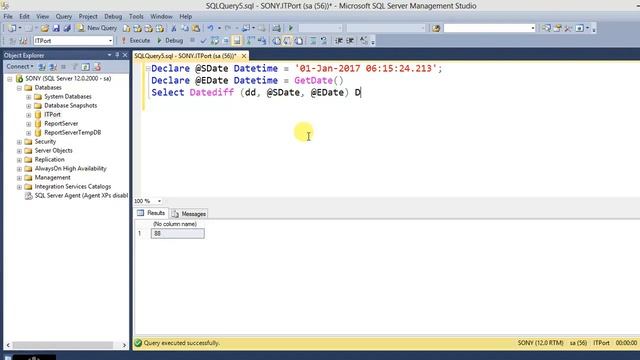Click the Decrease Indent icon

point(339,40)
